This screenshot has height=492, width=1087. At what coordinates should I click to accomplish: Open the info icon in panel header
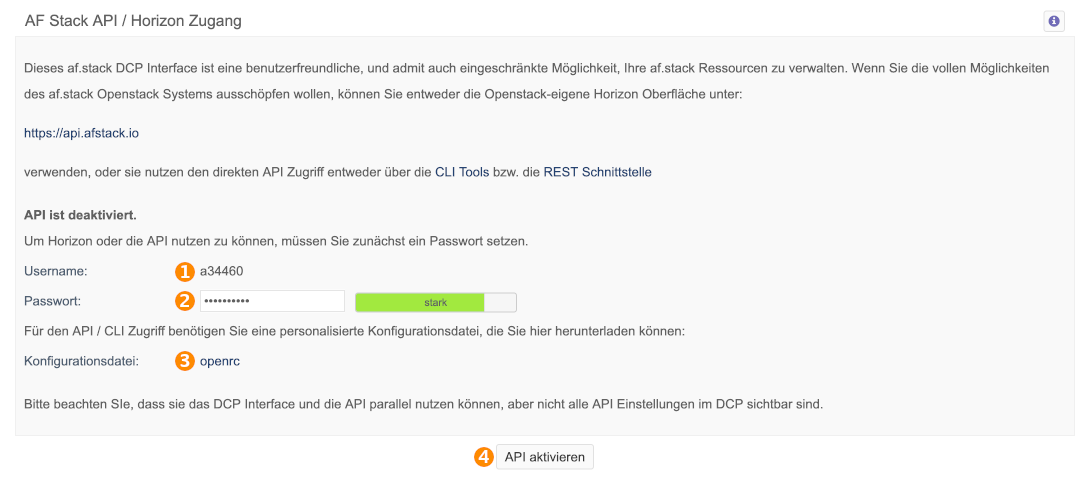tap(1054, 21)
